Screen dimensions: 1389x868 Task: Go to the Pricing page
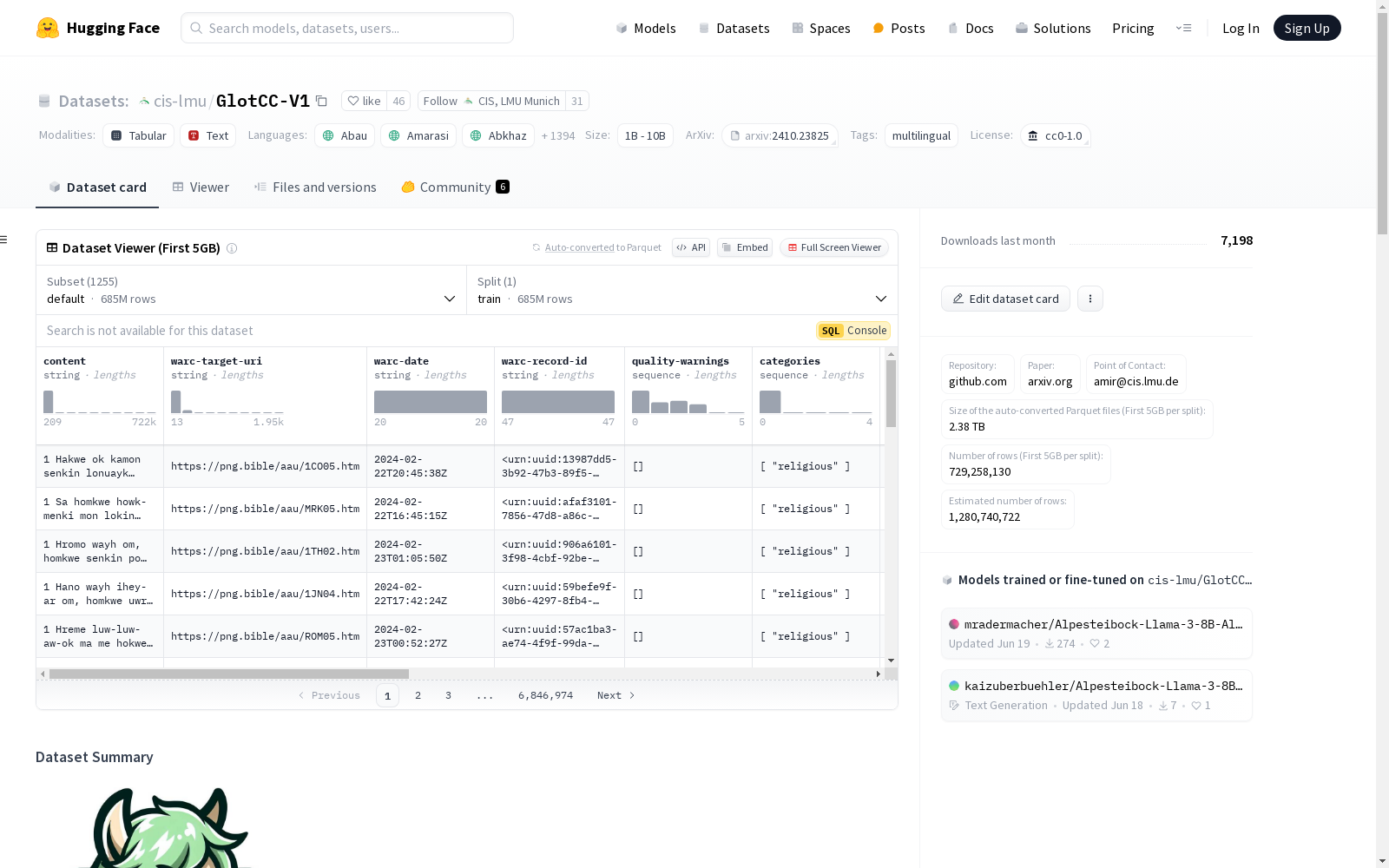click(x=1133, y=28)
